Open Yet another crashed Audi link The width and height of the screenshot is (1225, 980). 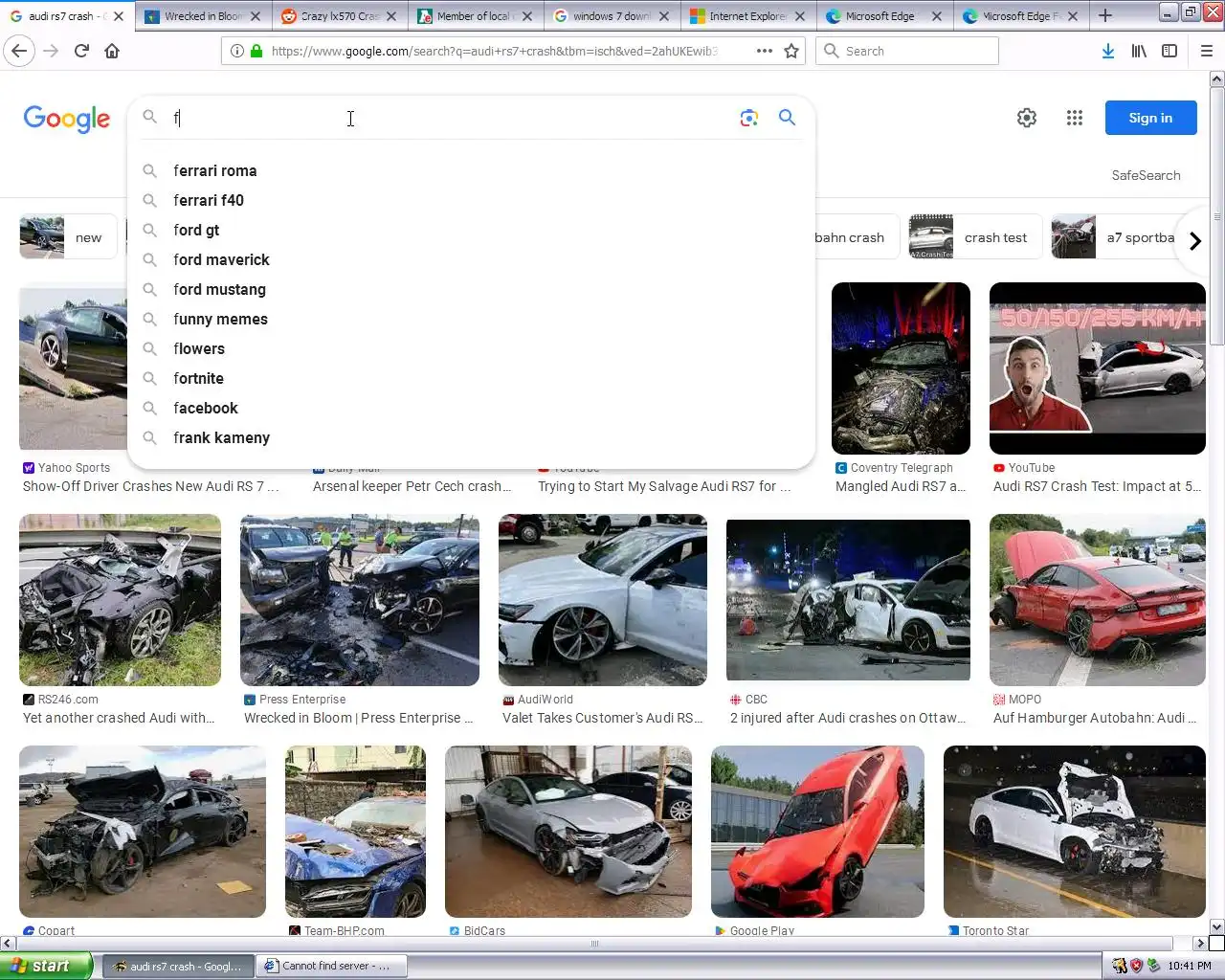[x=119, y=718]
